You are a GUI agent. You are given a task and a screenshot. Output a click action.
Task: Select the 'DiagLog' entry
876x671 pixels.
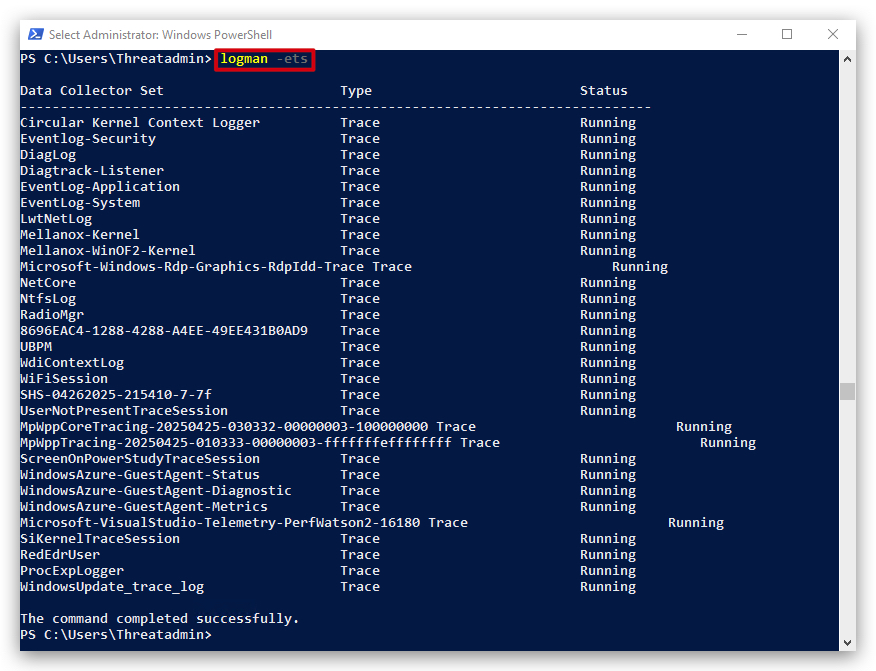pos(48,155)
